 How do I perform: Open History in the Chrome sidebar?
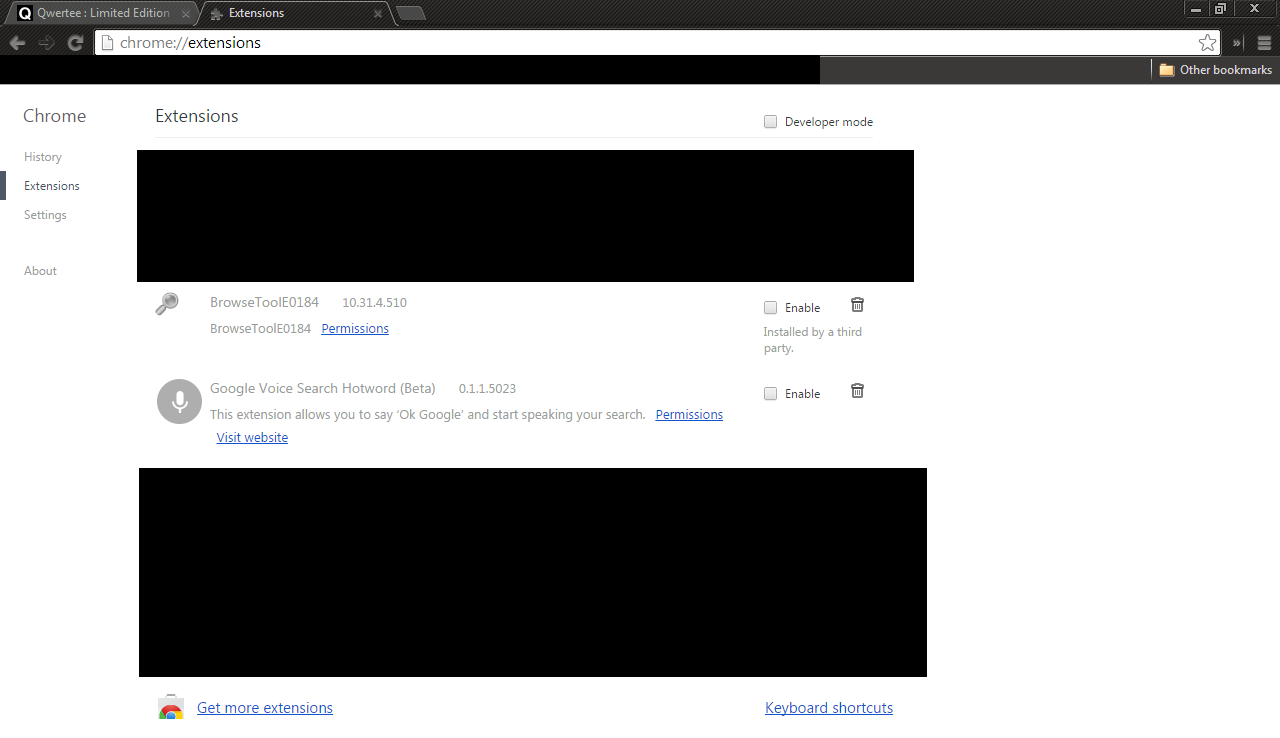[x=43, y=157]
